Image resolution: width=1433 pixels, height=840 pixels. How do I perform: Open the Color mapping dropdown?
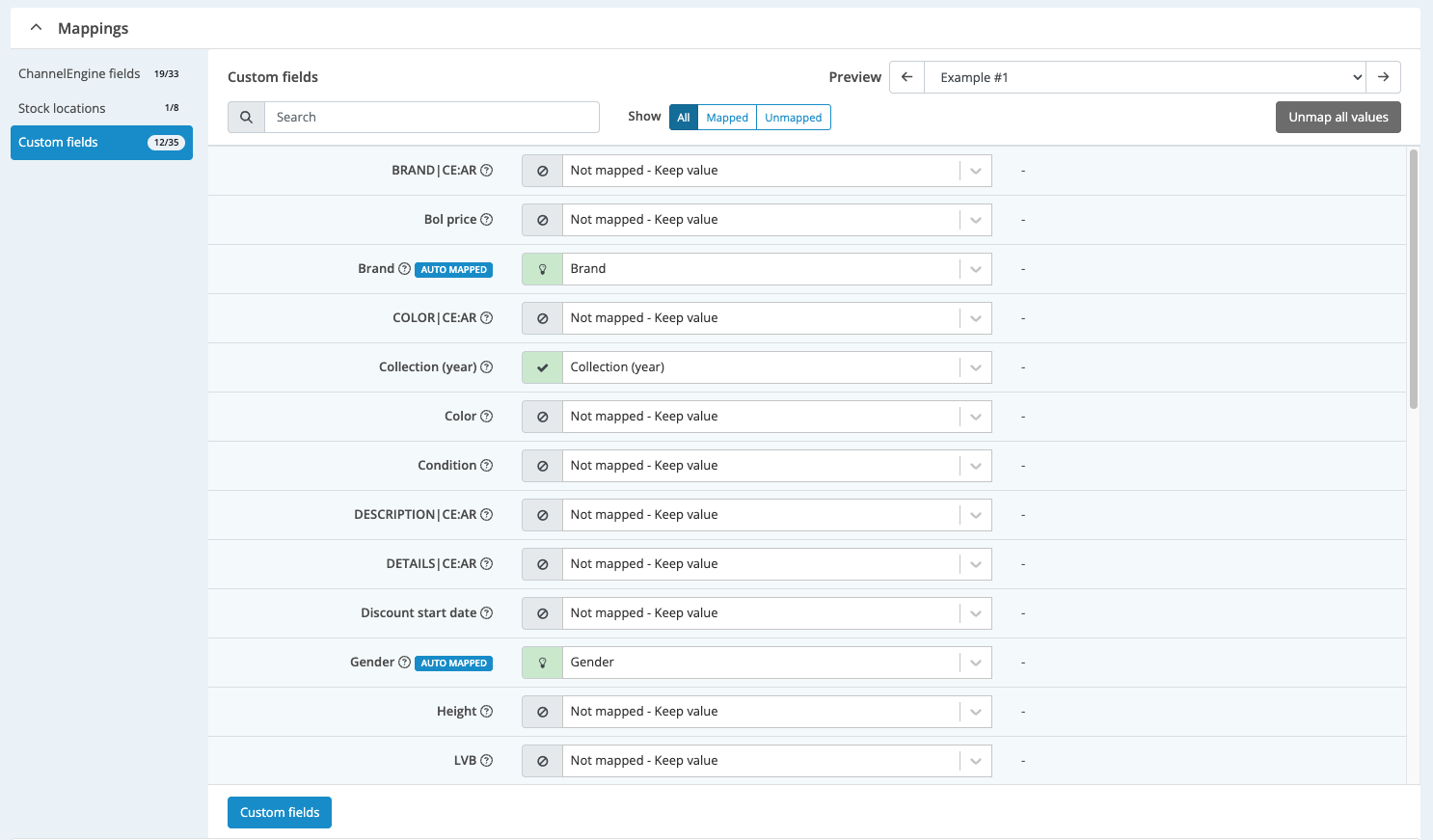point(776,417)
